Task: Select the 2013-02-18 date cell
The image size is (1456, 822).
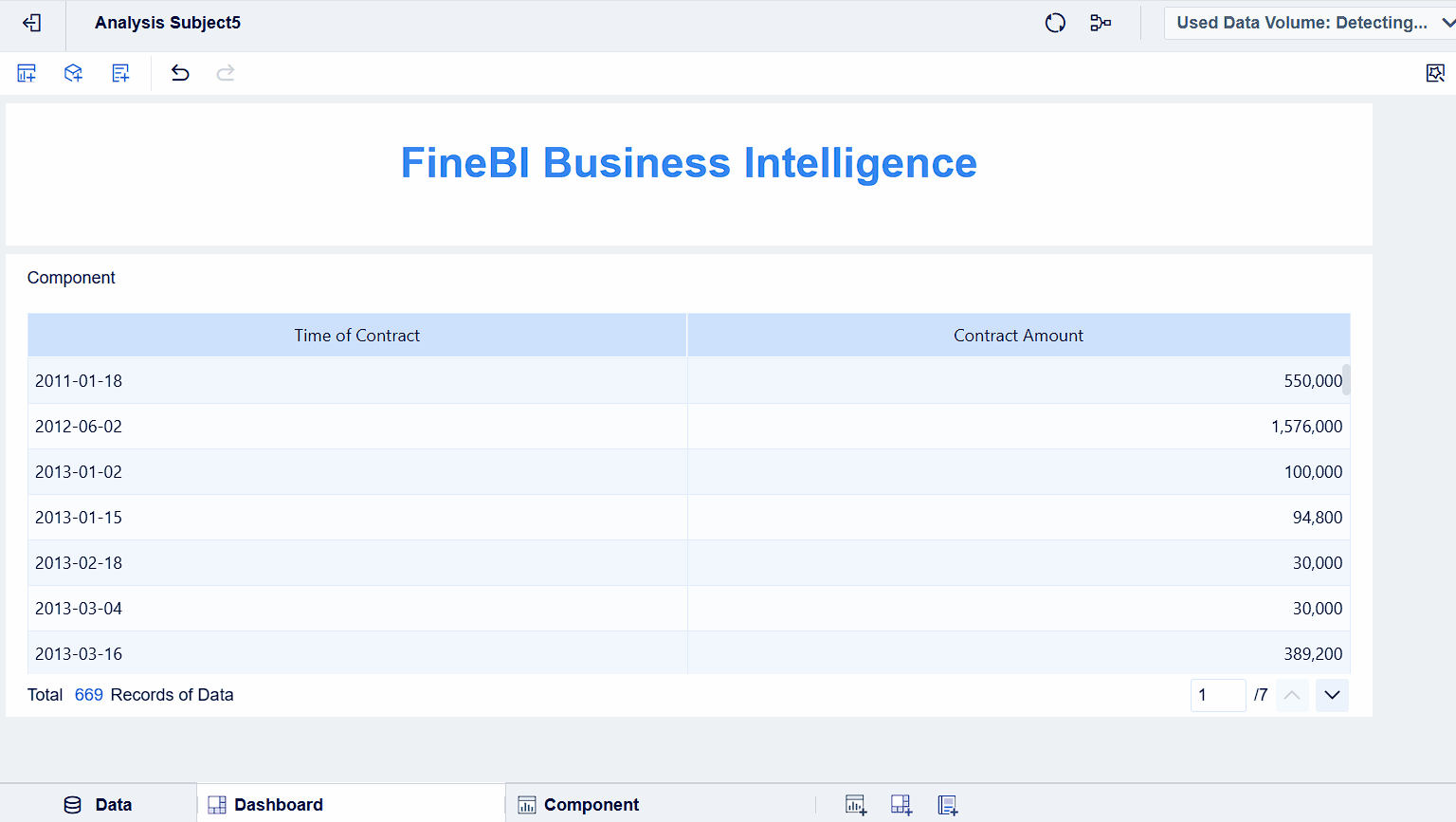Action: click(x=357, y=563)
